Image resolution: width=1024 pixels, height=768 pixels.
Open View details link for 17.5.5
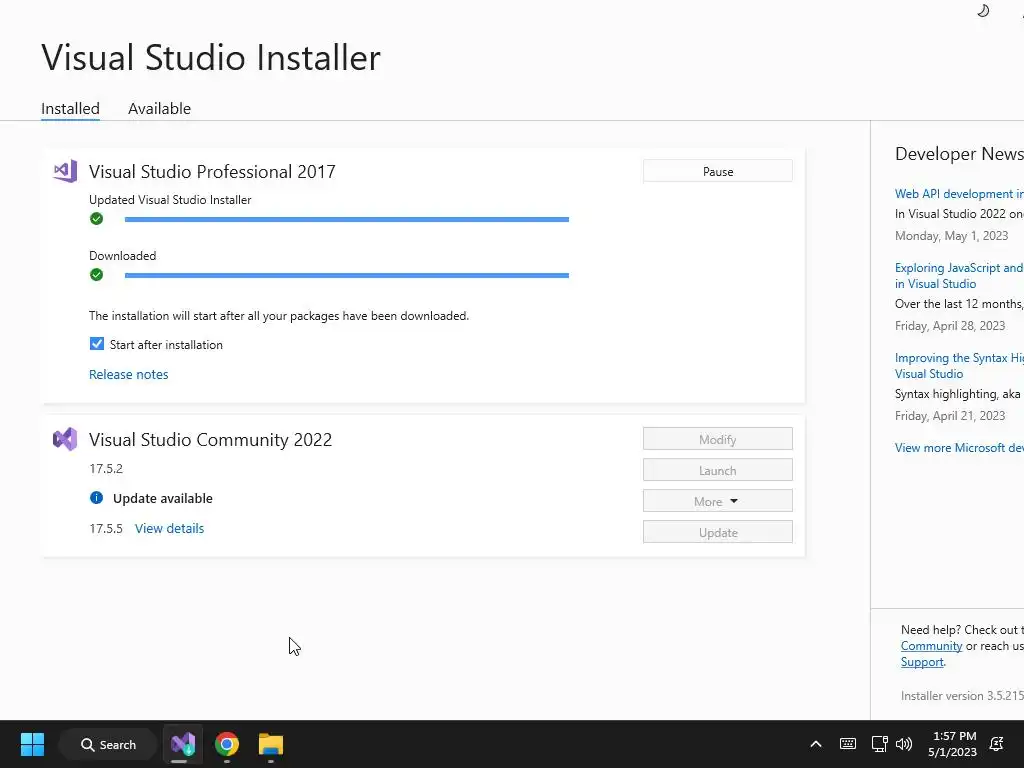tap(169, 528)
